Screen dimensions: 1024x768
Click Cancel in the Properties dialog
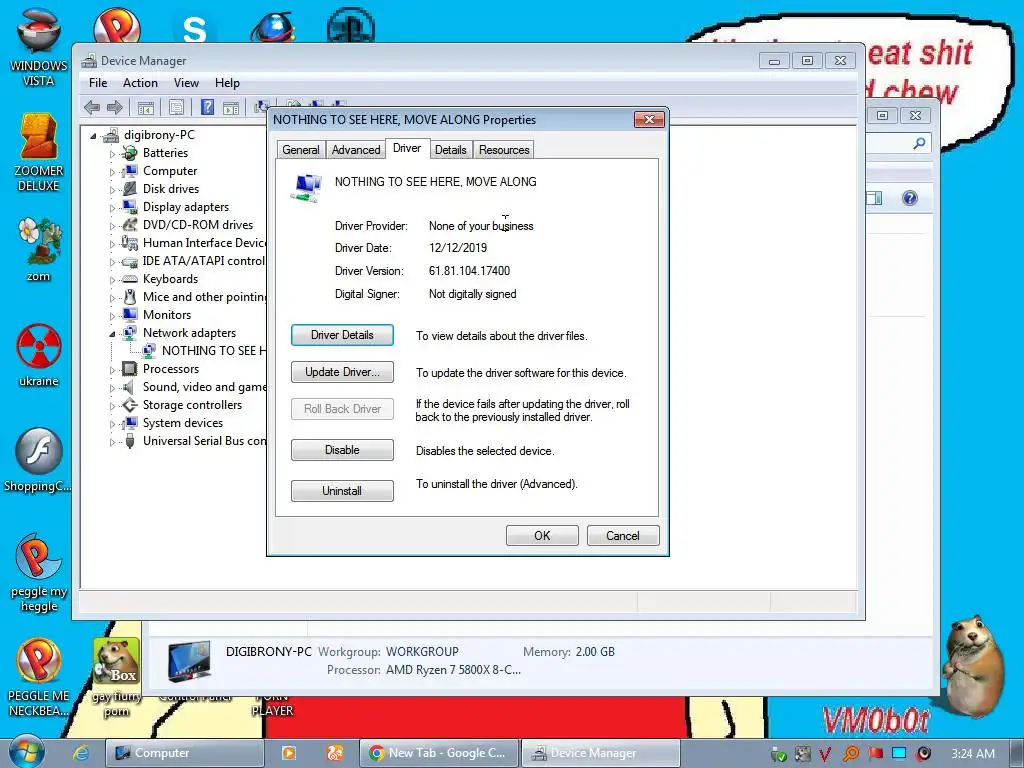coord(623,536)
